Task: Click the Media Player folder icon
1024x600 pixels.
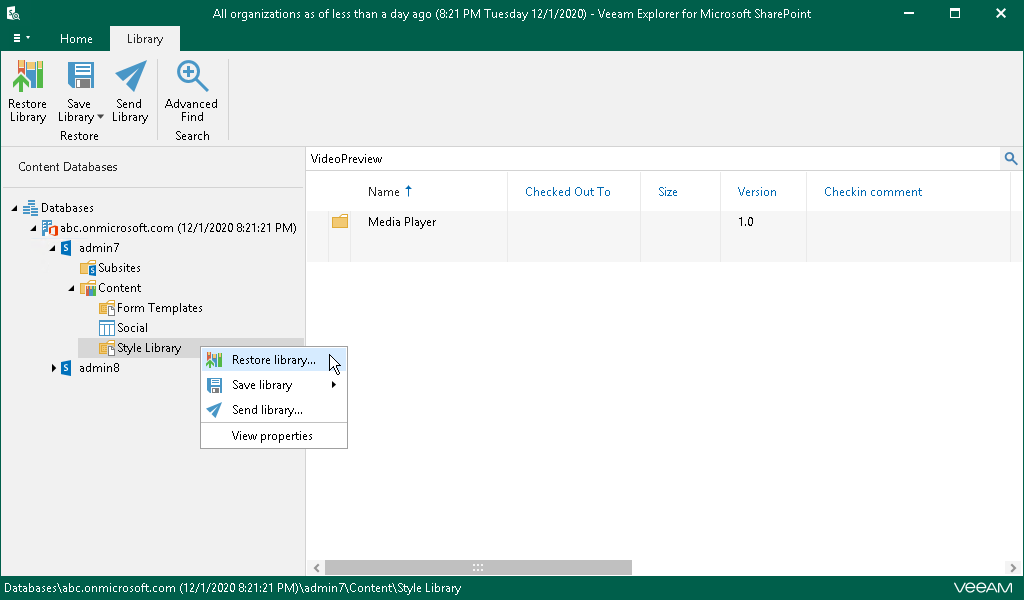Action: point(340,222)
